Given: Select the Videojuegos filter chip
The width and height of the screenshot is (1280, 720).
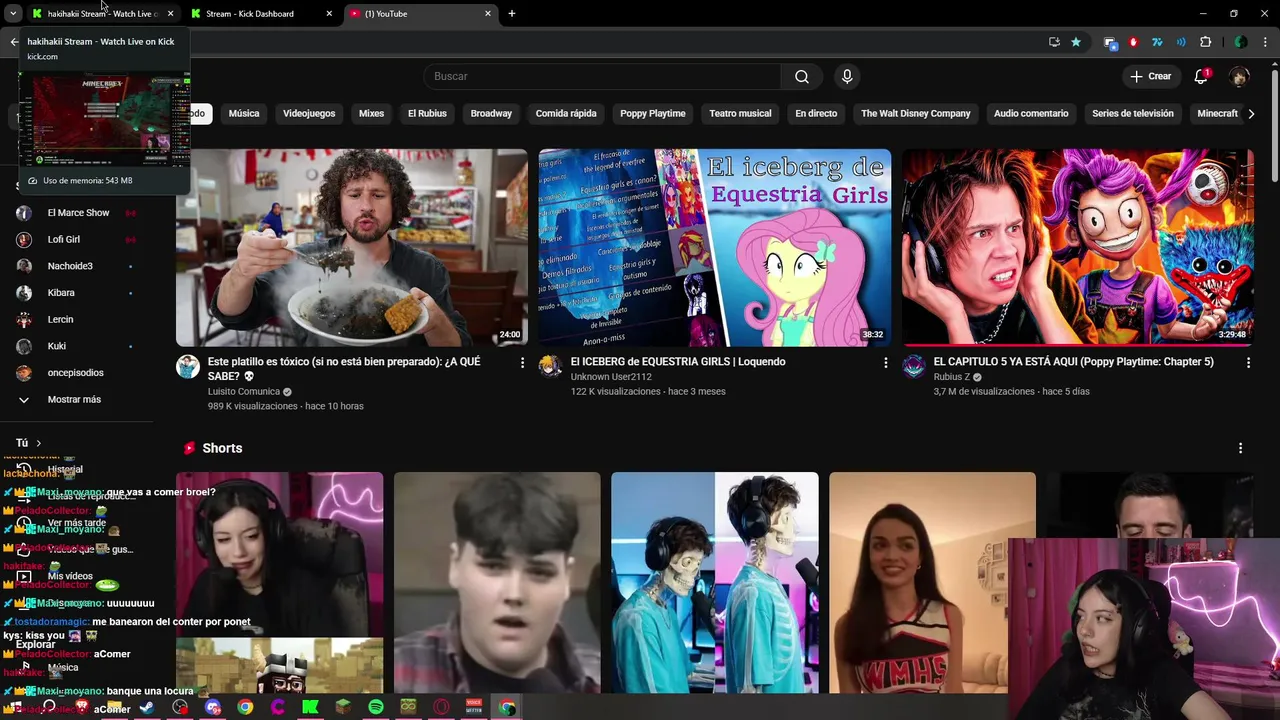Looking at the screenshot, I should pos(309,114).
